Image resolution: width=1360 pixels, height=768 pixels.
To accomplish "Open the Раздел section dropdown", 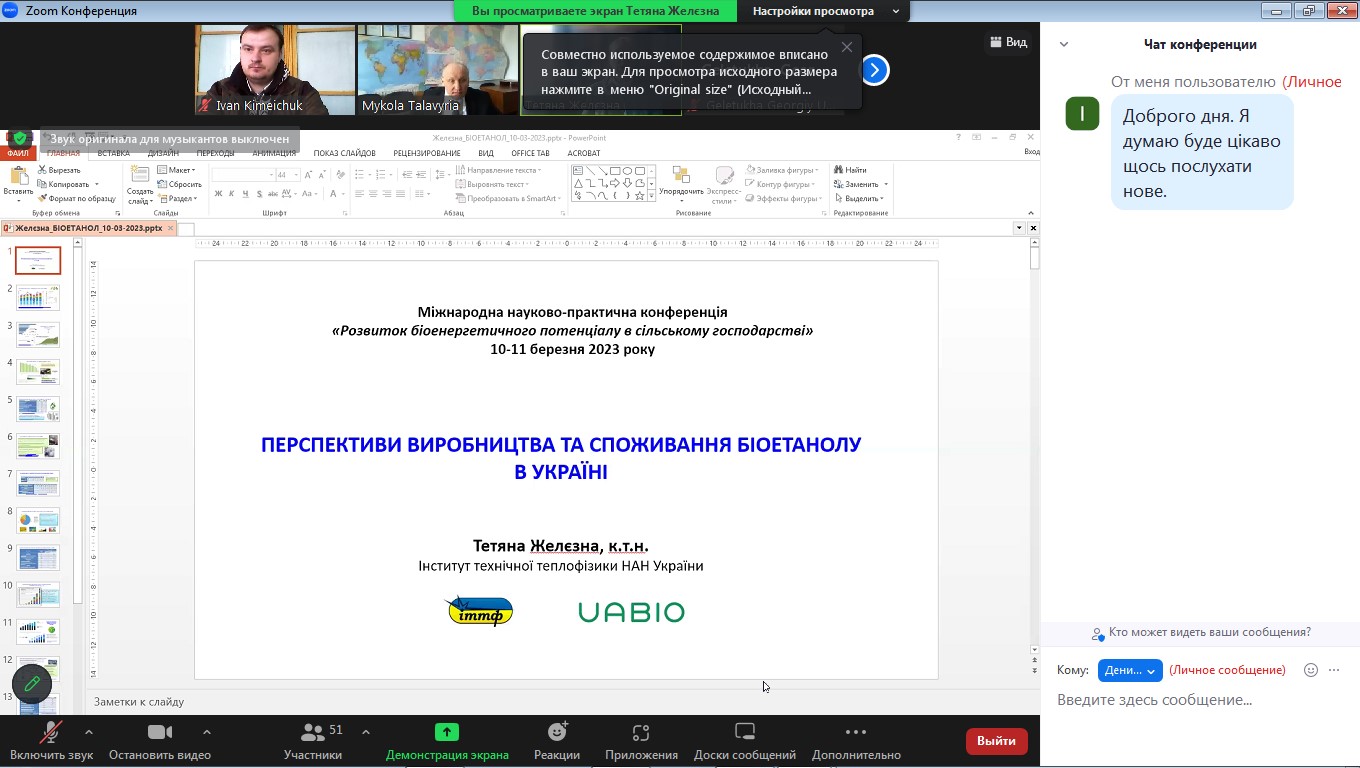I will pos(177,198).
